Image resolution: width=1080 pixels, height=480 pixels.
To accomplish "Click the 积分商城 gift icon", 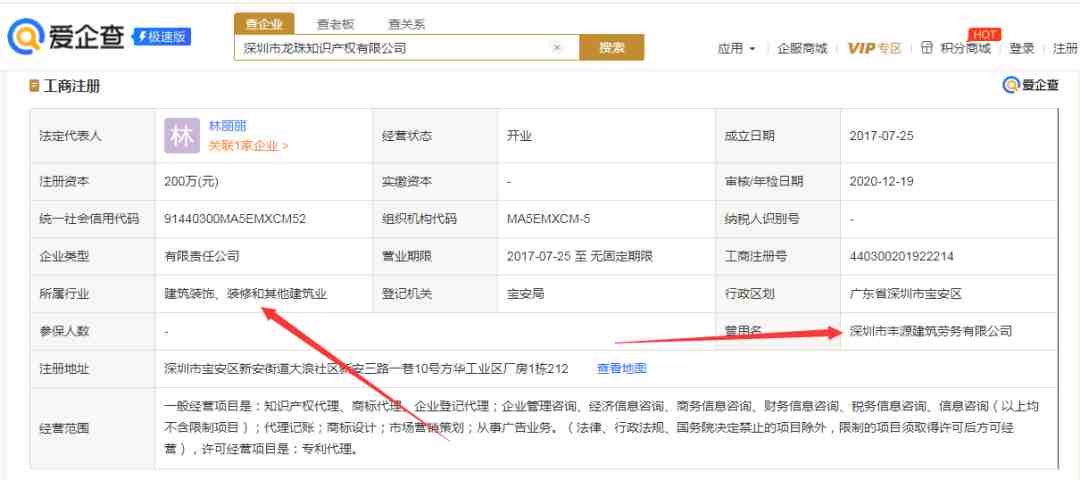I will [x=927, y=48].
